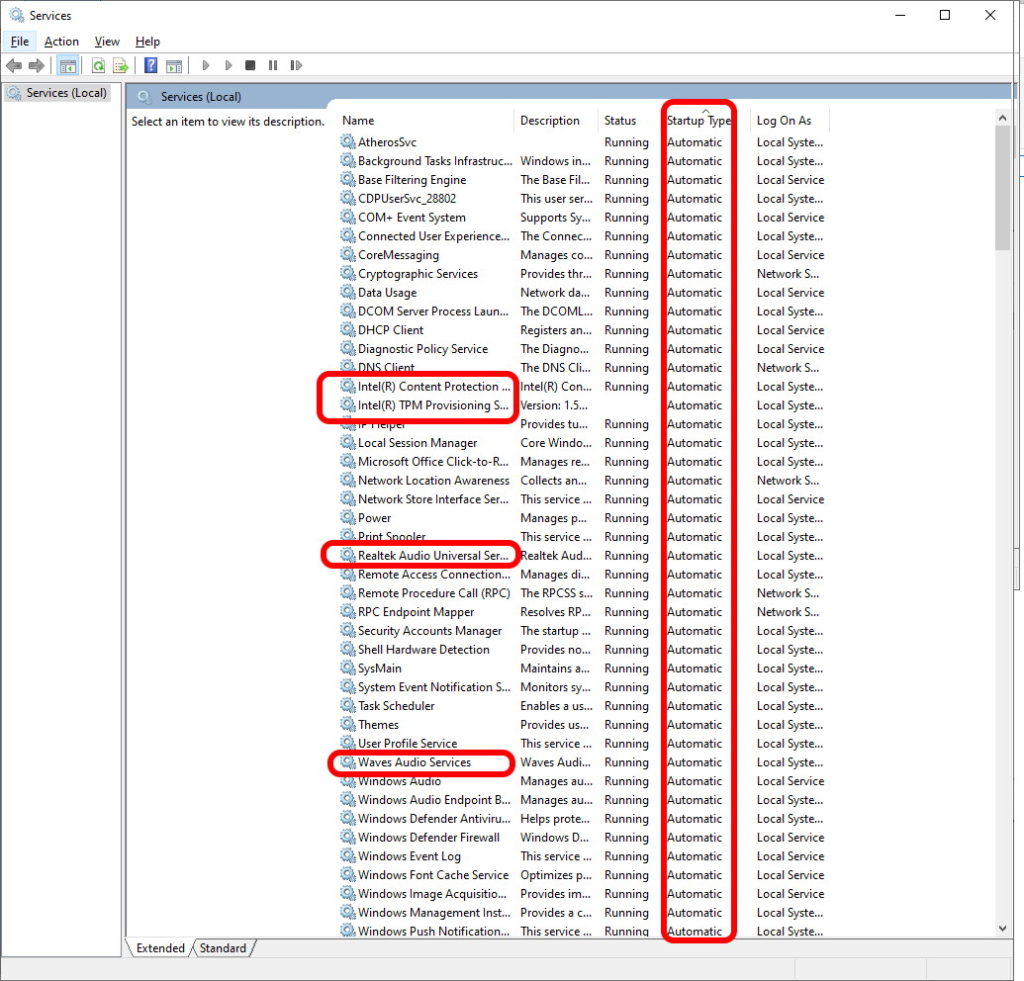Click the Forward navigation arrow

click(35, 65)
